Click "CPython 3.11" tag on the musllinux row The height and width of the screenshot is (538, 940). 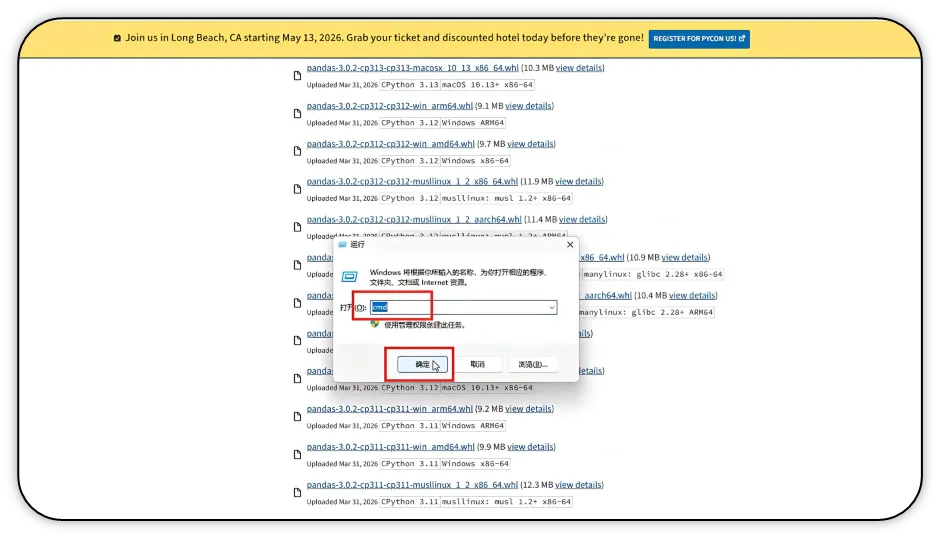point(409,501)
